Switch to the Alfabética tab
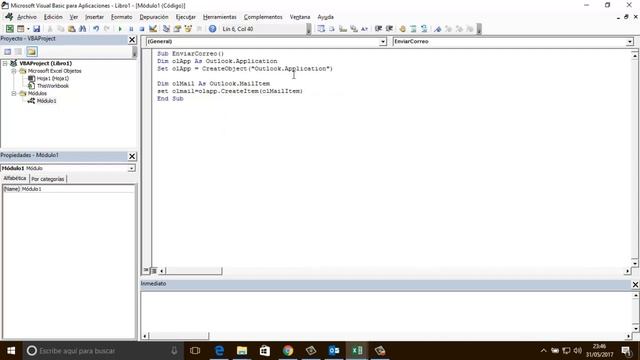640x360 pixels. (15, 178)
